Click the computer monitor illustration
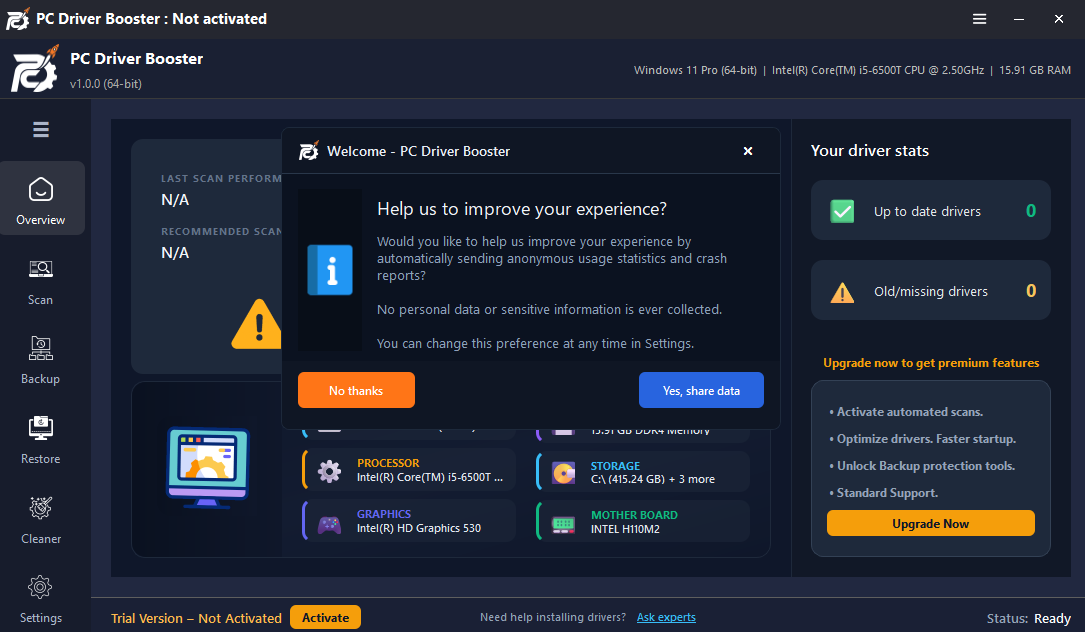 click(x=208, y=468)
